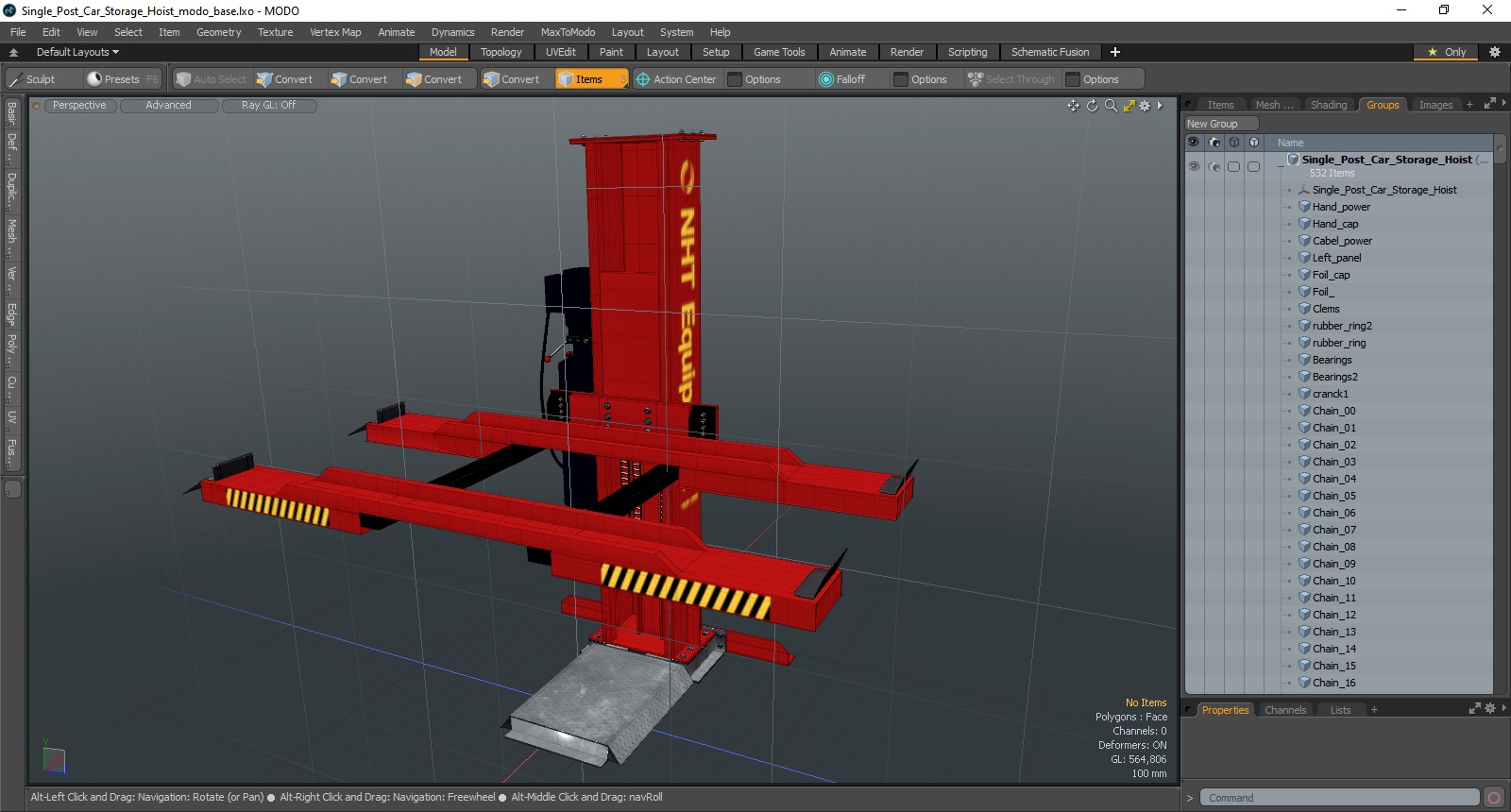
Task: Switch to the UVEdit layout tab
Action: click(560, 52)
